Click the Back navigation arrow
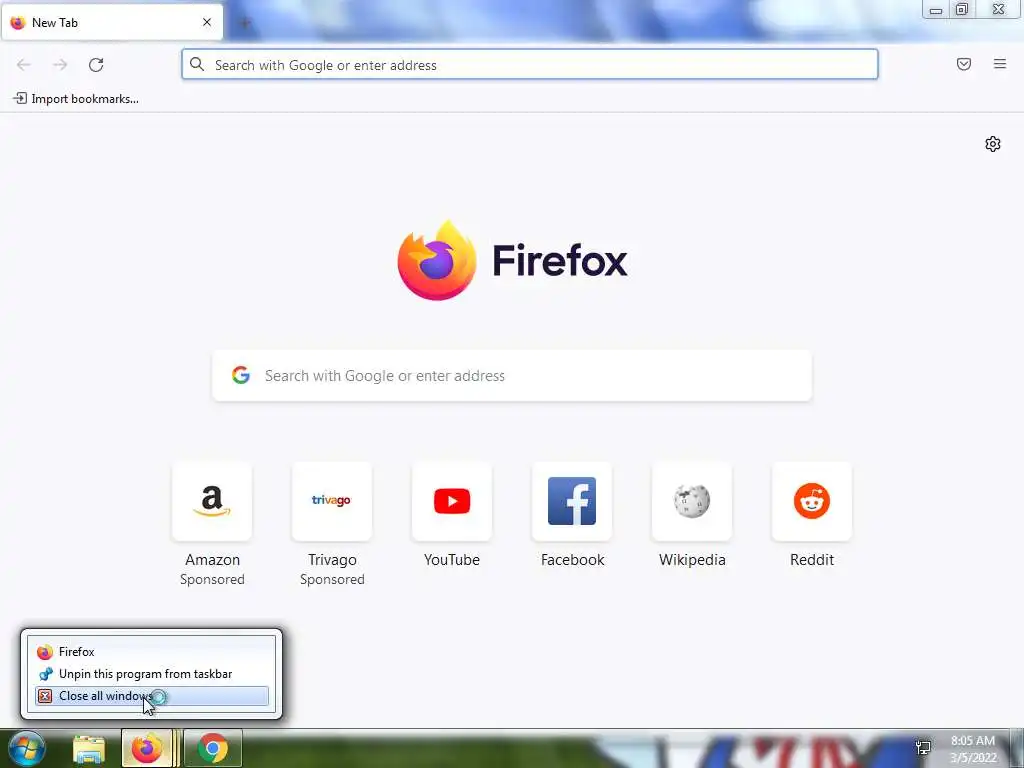The width and height of the screenshot is (1024, 768). [x=24, y=65]
